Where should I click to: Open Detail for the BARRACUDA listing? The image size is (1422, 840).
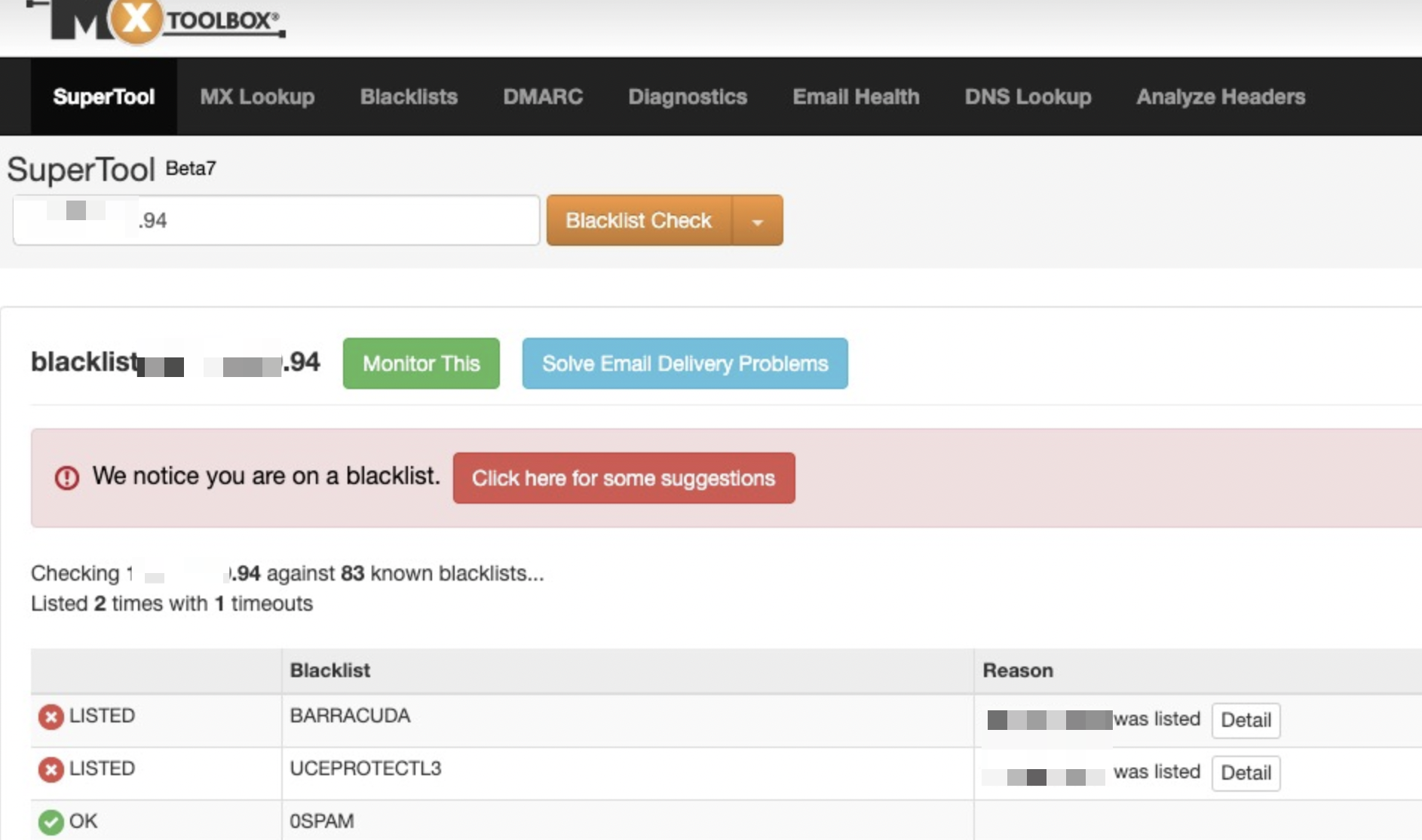[1246, 720]
